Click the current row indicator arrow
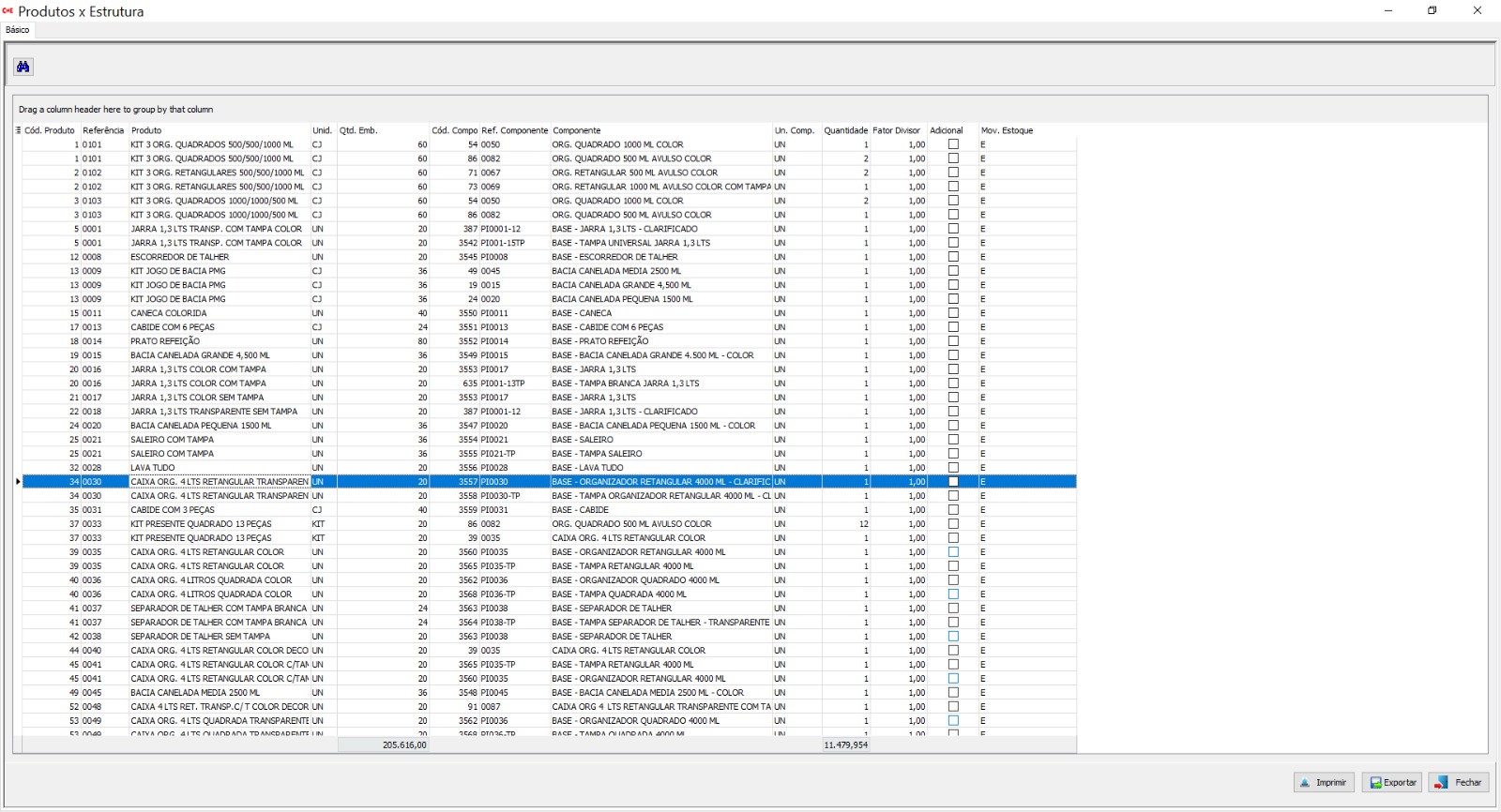This screenshot has height=812, width=1501. (x=18, y=482)
